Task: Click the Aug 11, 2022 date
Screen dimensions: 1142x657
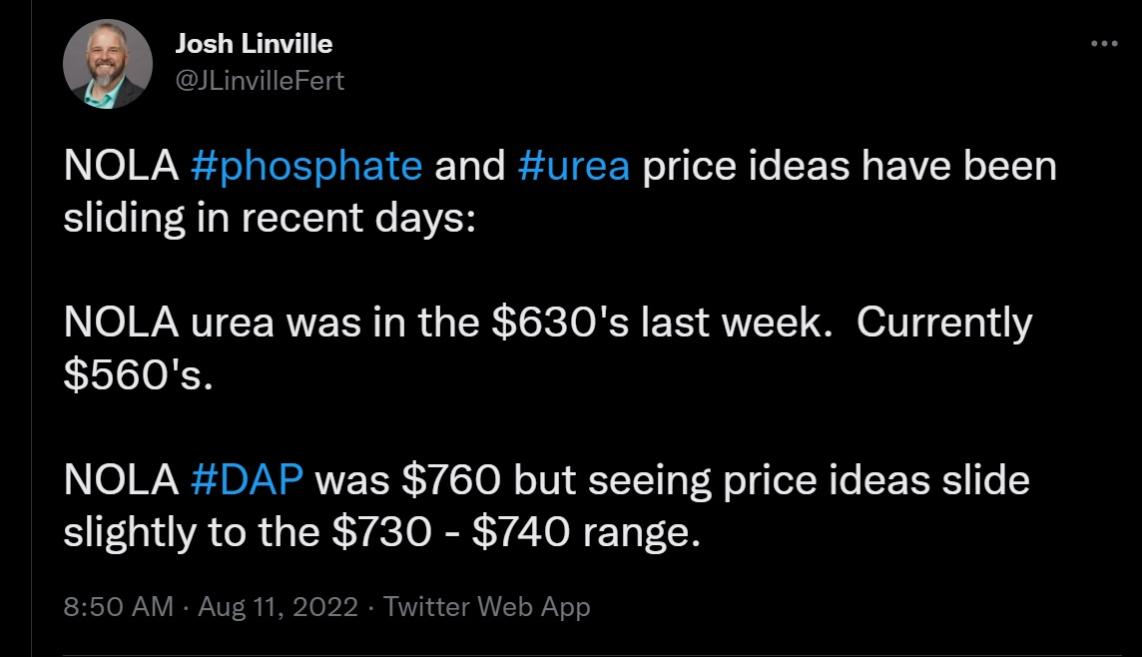Action: [277, 606]
